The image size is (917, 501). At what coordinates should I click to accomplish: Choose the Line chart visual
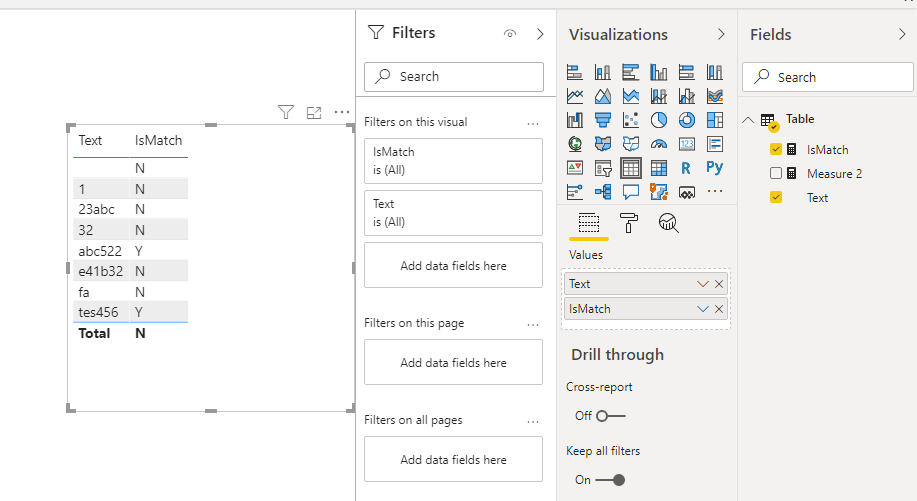coord(575,96)
